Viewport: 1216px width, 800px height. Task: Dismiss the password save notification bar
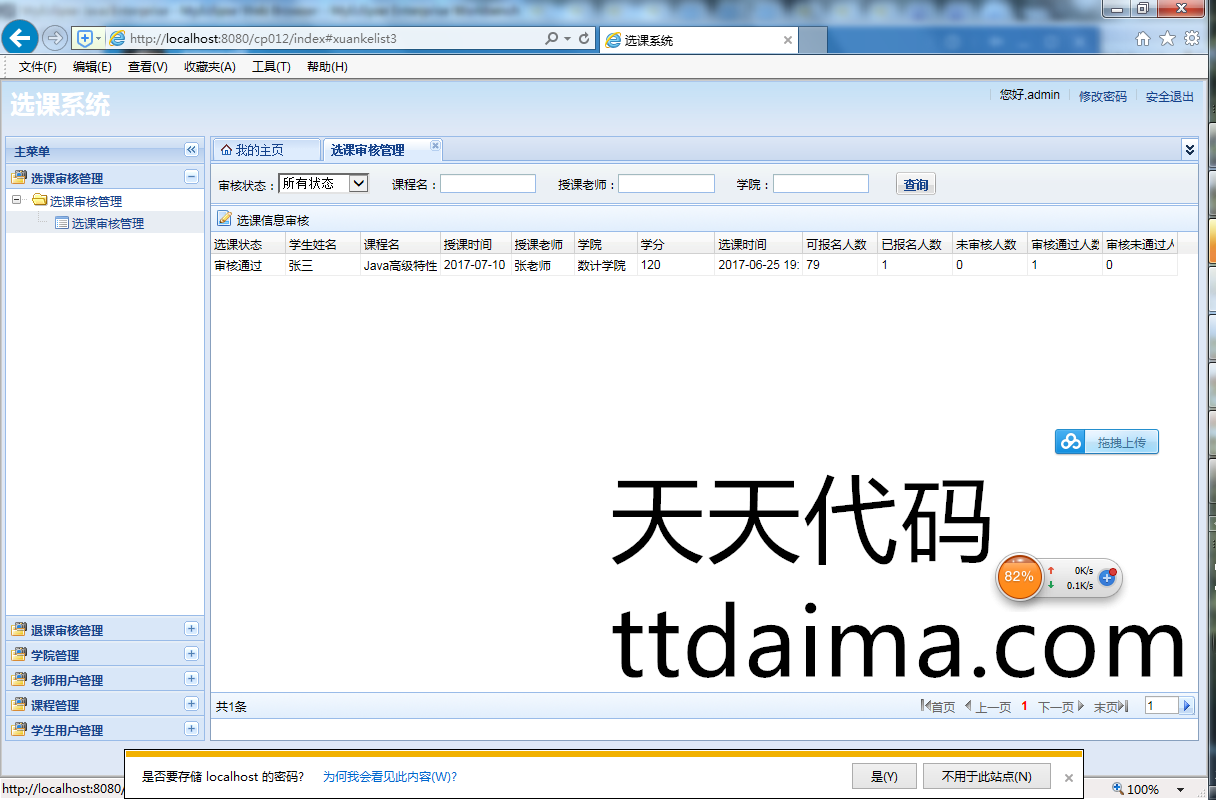tap(1069, 777)
